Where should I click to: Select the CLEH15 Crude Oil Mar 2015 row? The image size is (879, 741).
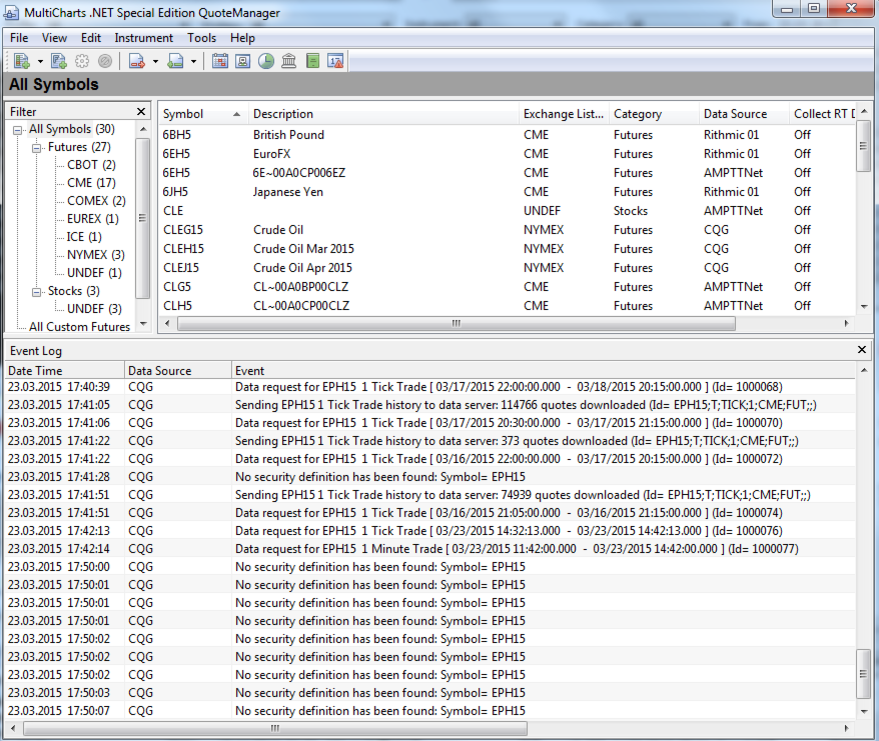[x=507, y=249]
